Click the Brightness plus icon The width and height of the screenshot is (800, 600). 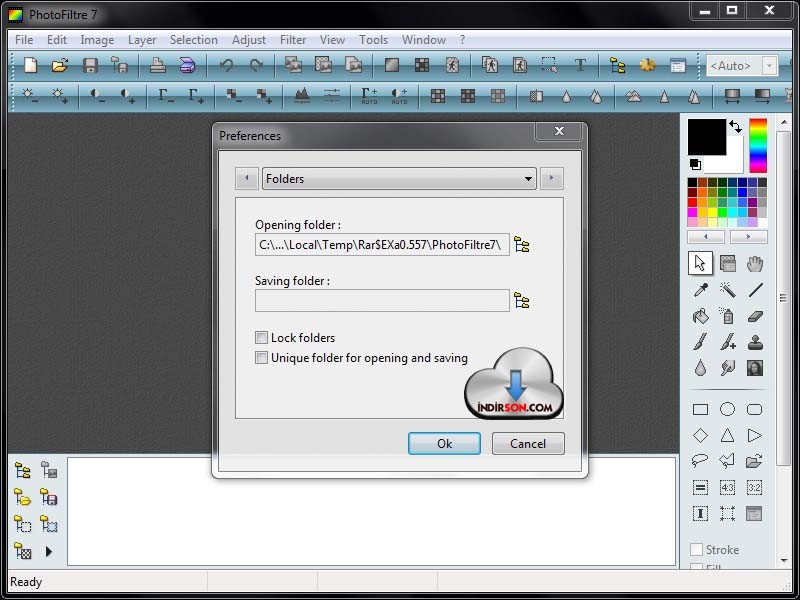pyautogui.click(x=60, y=95)
